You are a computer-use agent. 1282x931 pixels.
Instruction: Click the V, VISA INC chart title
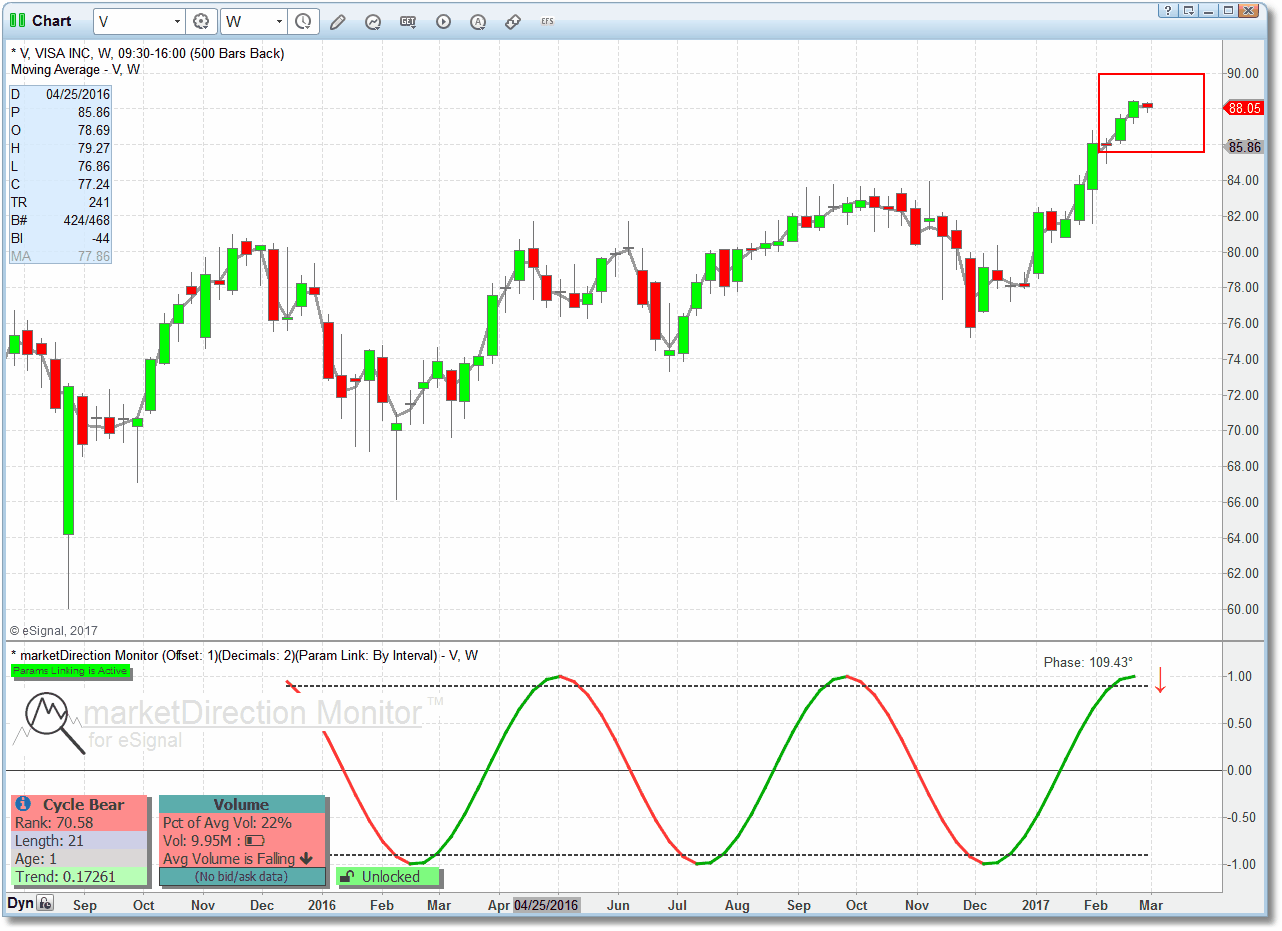coord(147,53)
